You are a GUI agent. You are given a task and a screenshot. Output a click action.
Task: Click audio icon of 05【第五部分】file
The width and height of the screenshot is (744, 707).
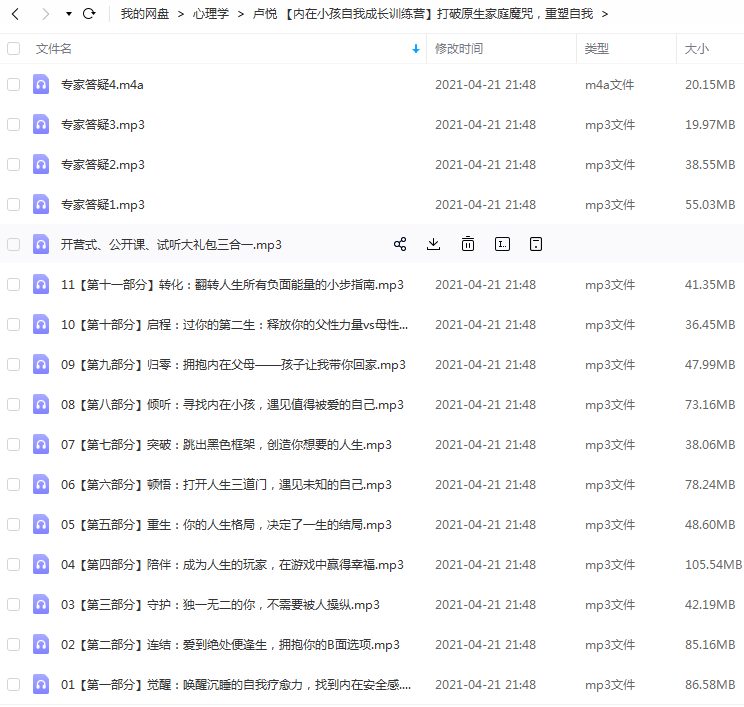click(41, 525)
